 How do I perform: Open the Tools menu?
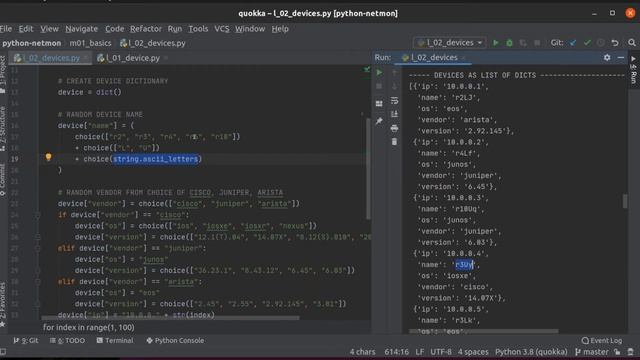(198, 29)
